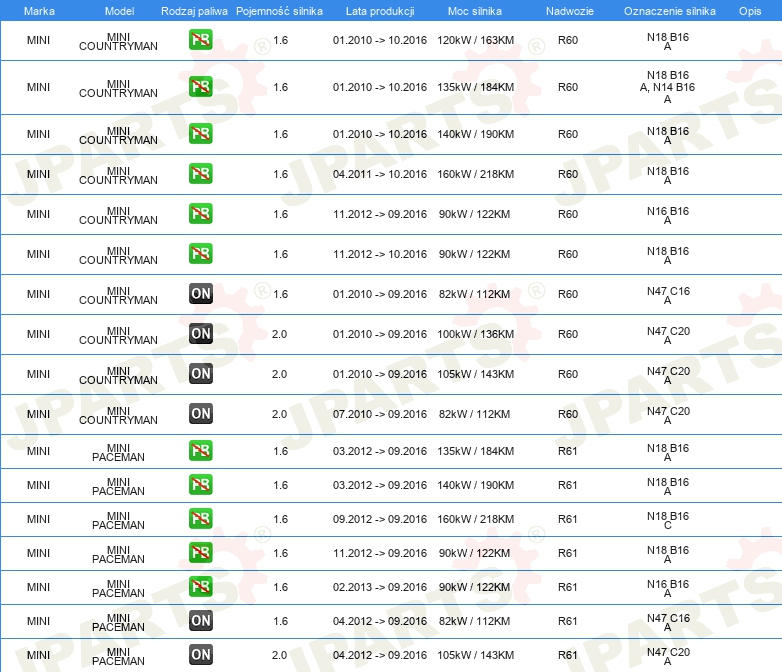Click 1.6 capacity in 120kW / 163KM row
The image size is (782, 672).
(280, 40)
